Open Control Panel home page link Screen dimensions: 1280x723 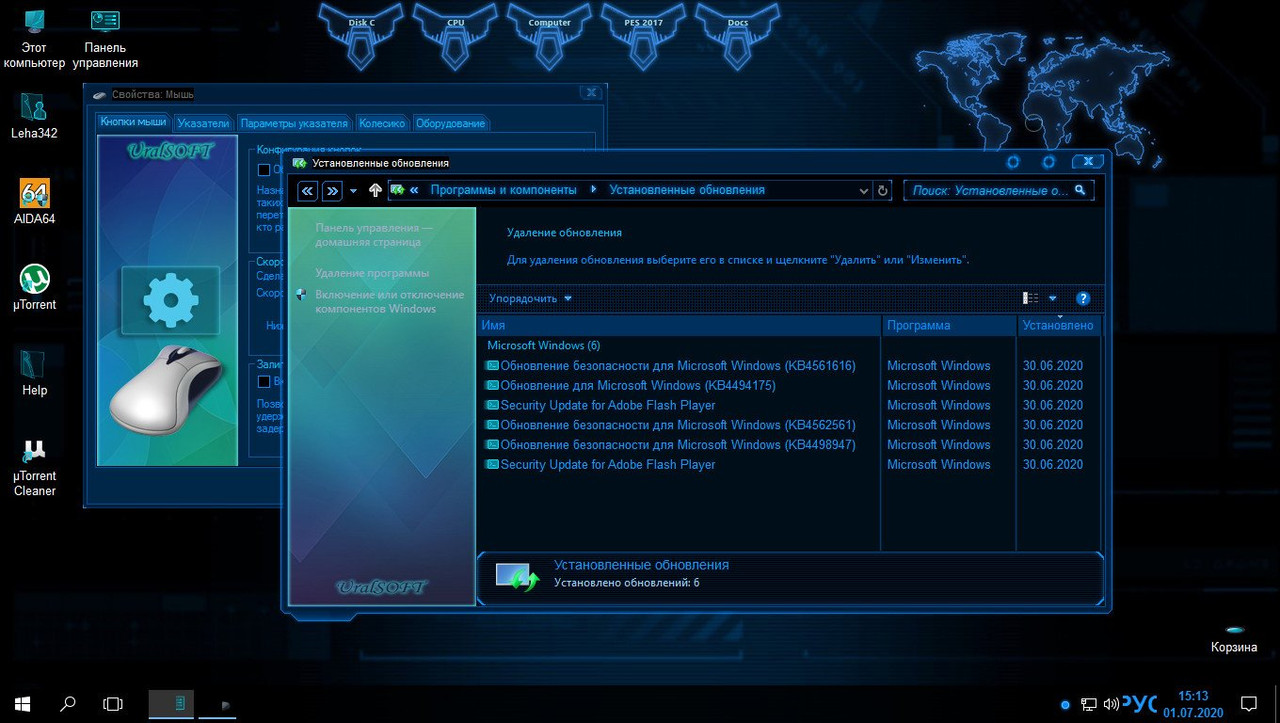pos(374,235)
